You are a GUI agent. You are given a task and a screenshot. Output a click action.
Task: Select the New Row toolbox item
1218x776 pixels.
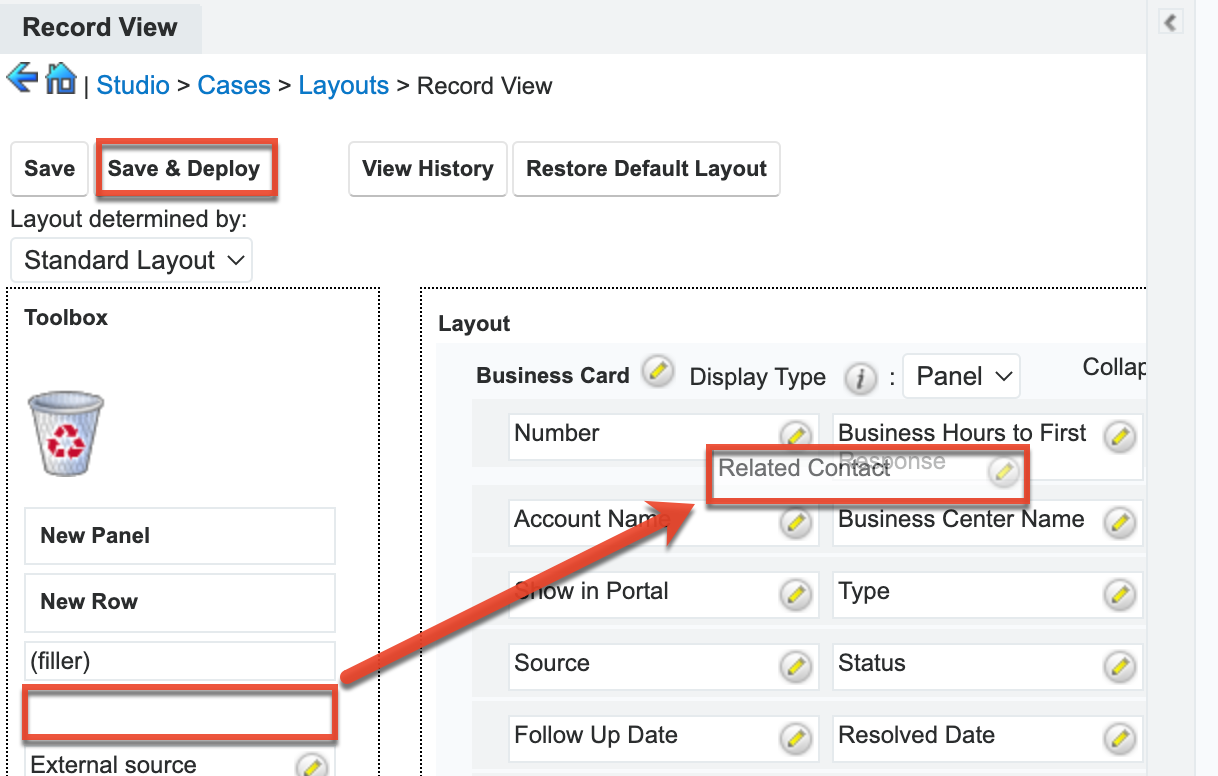[180, 602]
